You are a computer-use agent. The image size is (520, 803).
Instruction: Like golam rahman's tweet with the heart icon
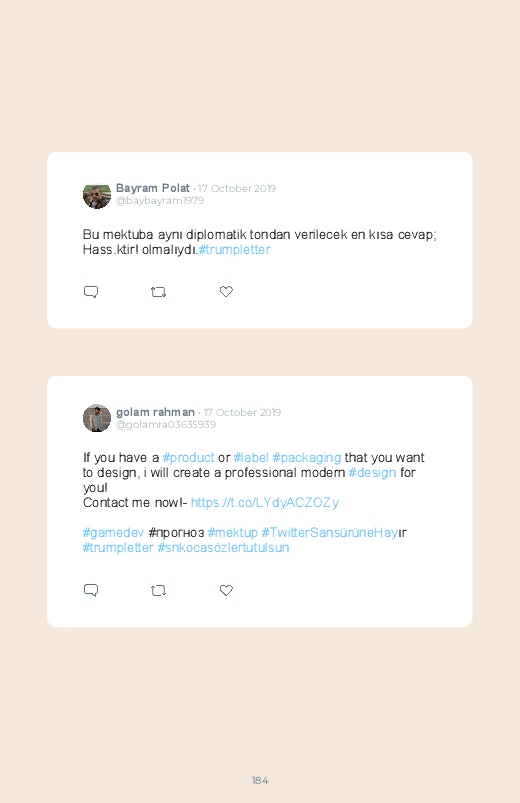click(x=226, y=590)
